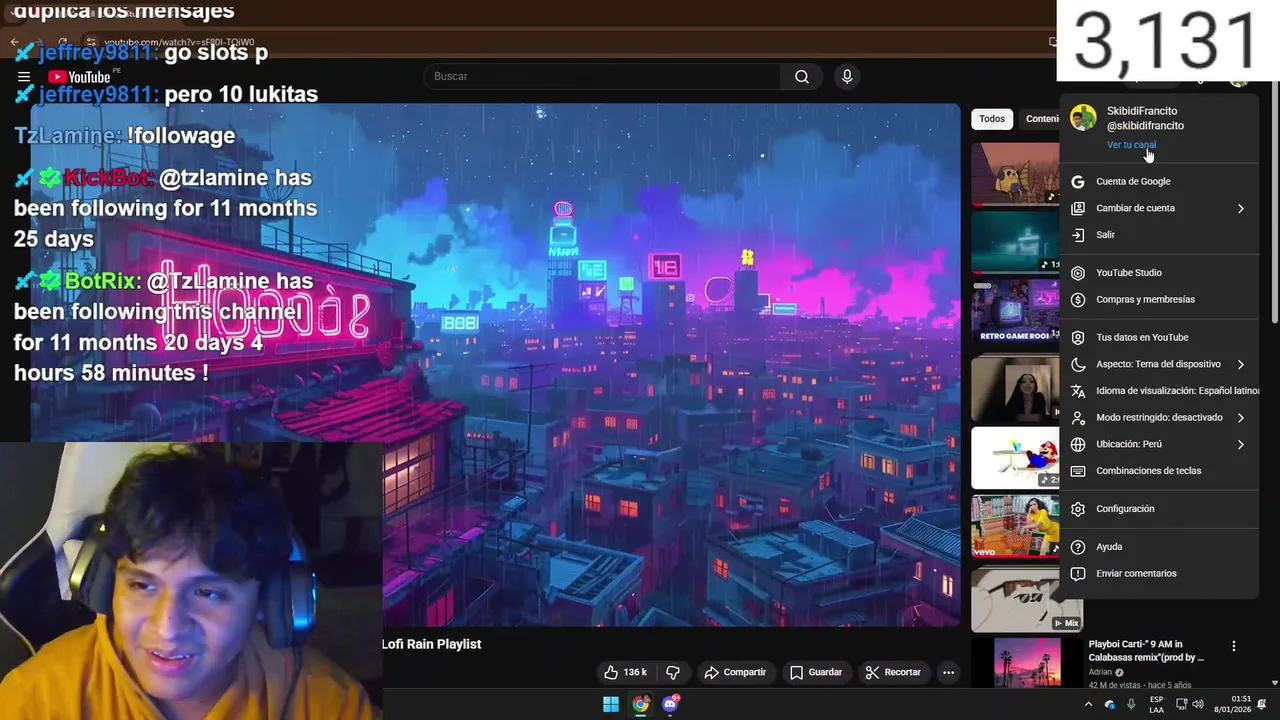The width and height of the screenshot is (1280, 720).
Task: Focus the Buscar search field
Action: [602, 77]
